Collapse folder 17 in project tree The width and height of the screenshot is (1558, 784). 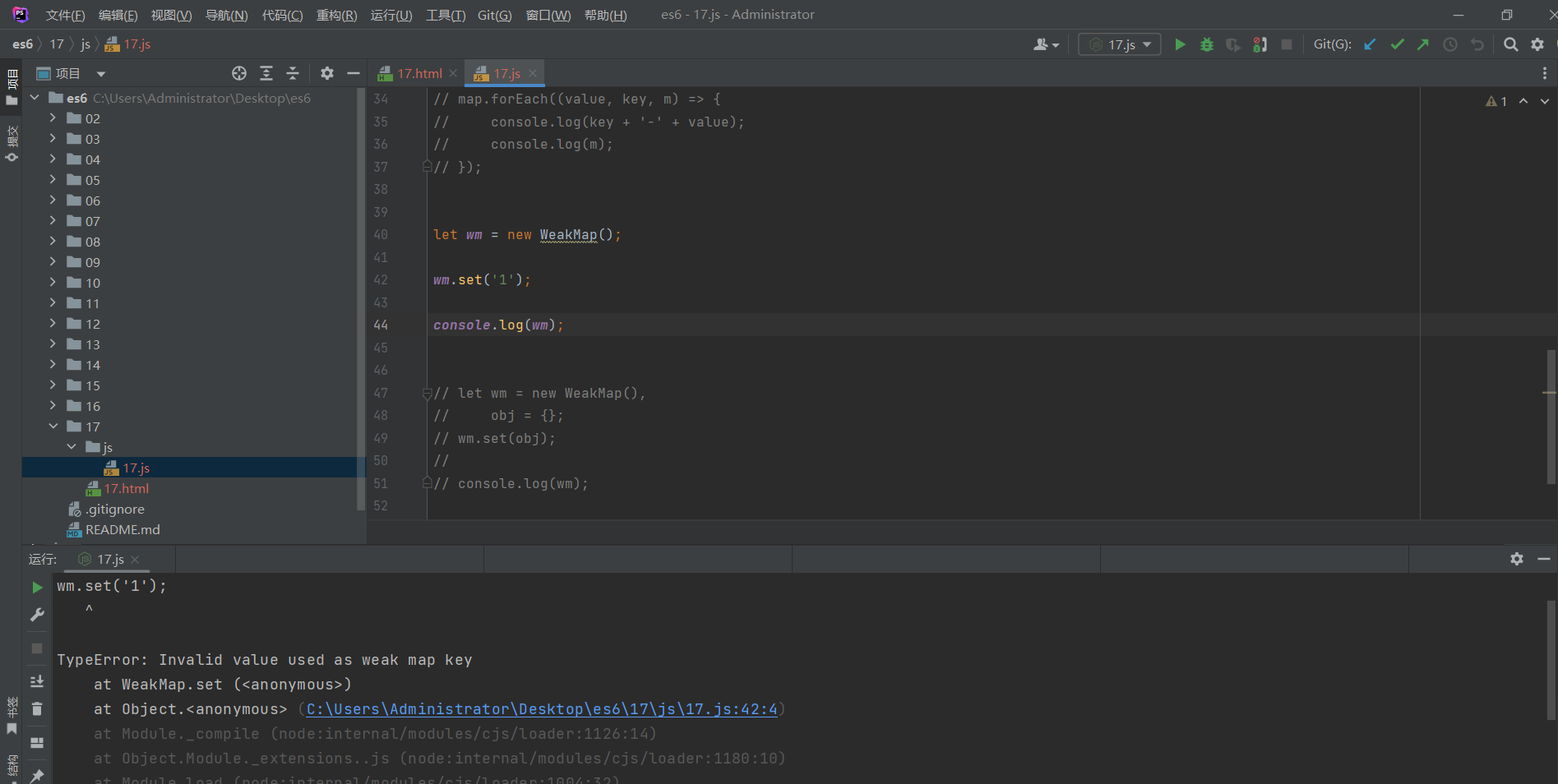(53, 426)
